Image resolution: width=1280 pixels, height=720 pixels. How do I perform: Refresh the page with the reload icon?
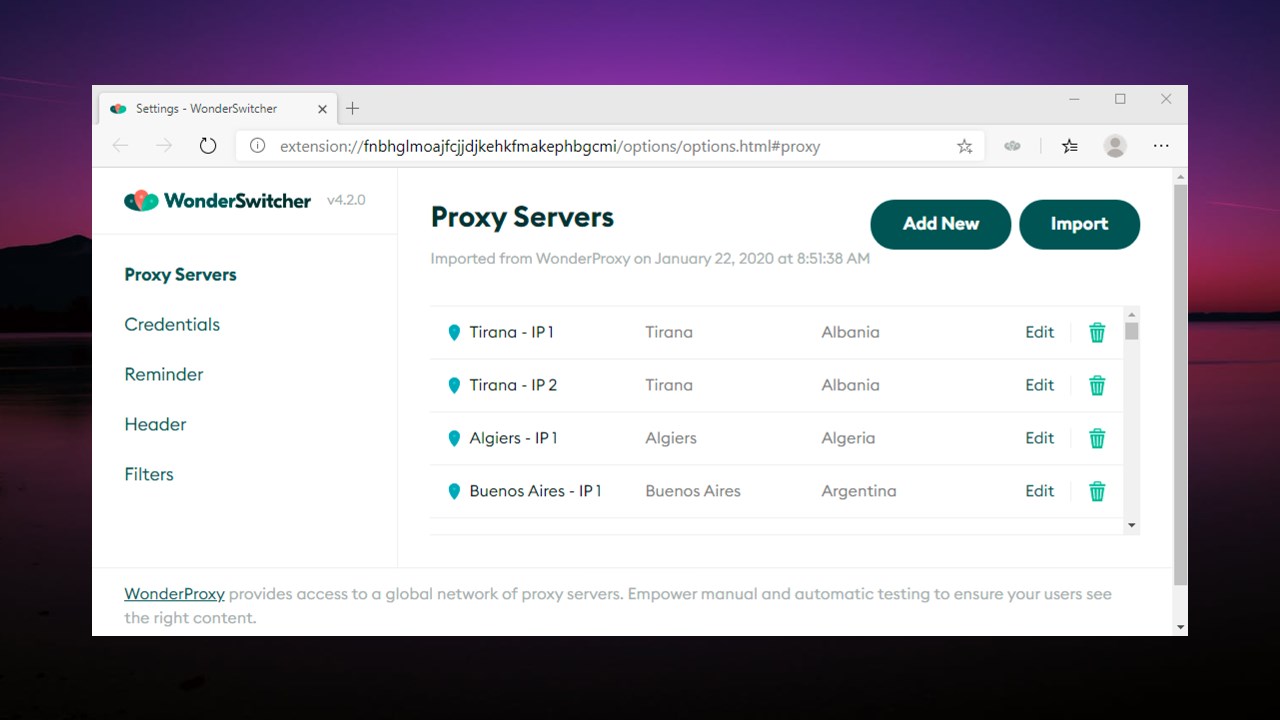(x=208, y=146)
